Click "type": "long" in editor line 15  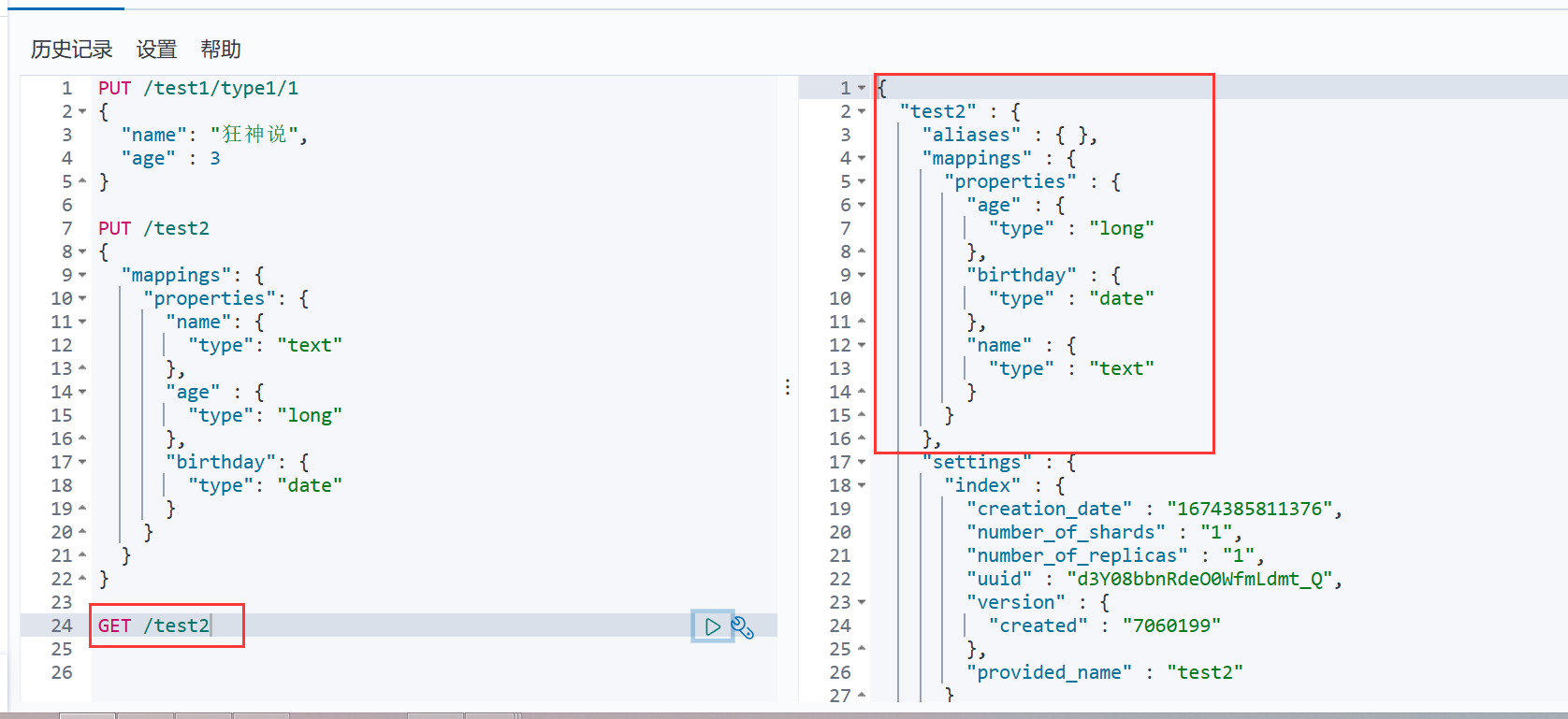pyautogui.click(x=265, y=415)
